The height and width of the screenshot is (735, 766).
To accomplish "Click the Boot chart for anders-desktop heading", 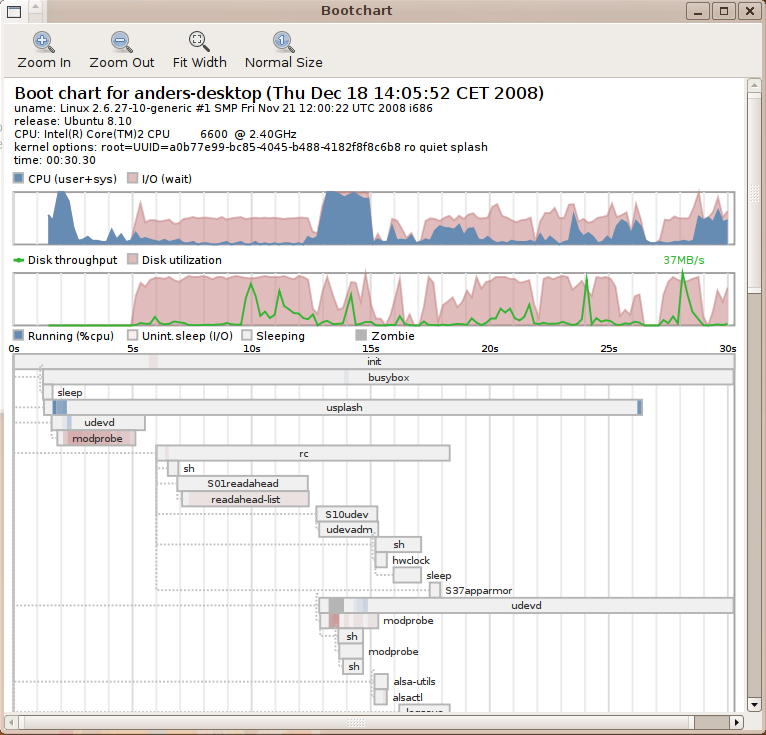I will 279,93.
